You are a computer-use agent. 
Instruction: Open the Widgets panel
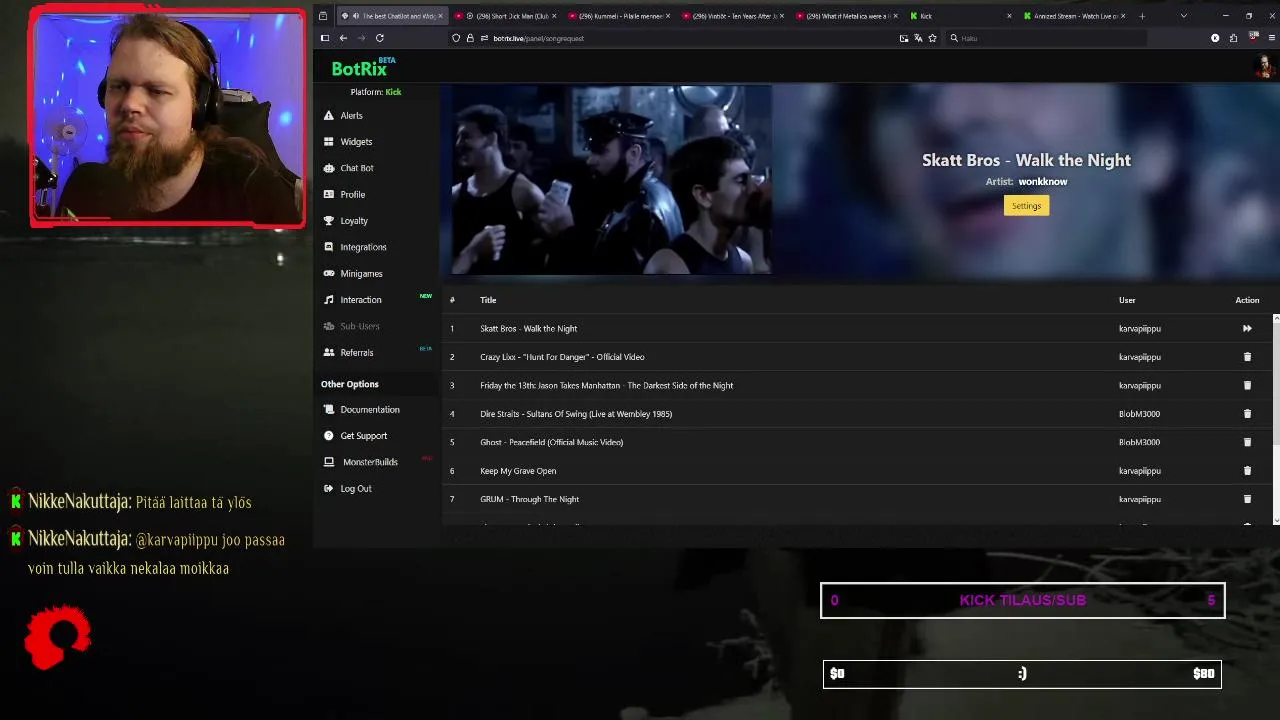click(x=348, y=142)
